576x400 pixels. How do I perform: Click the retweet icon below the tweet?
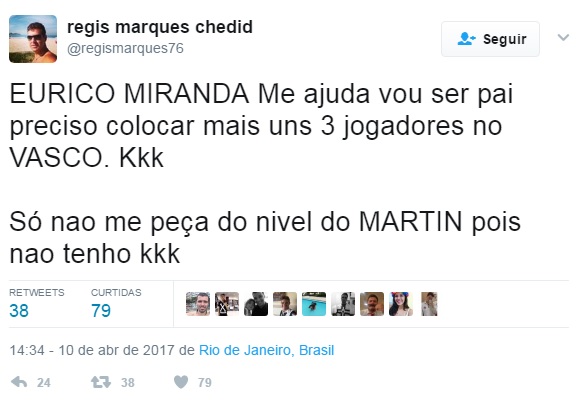tap(101, 382)
